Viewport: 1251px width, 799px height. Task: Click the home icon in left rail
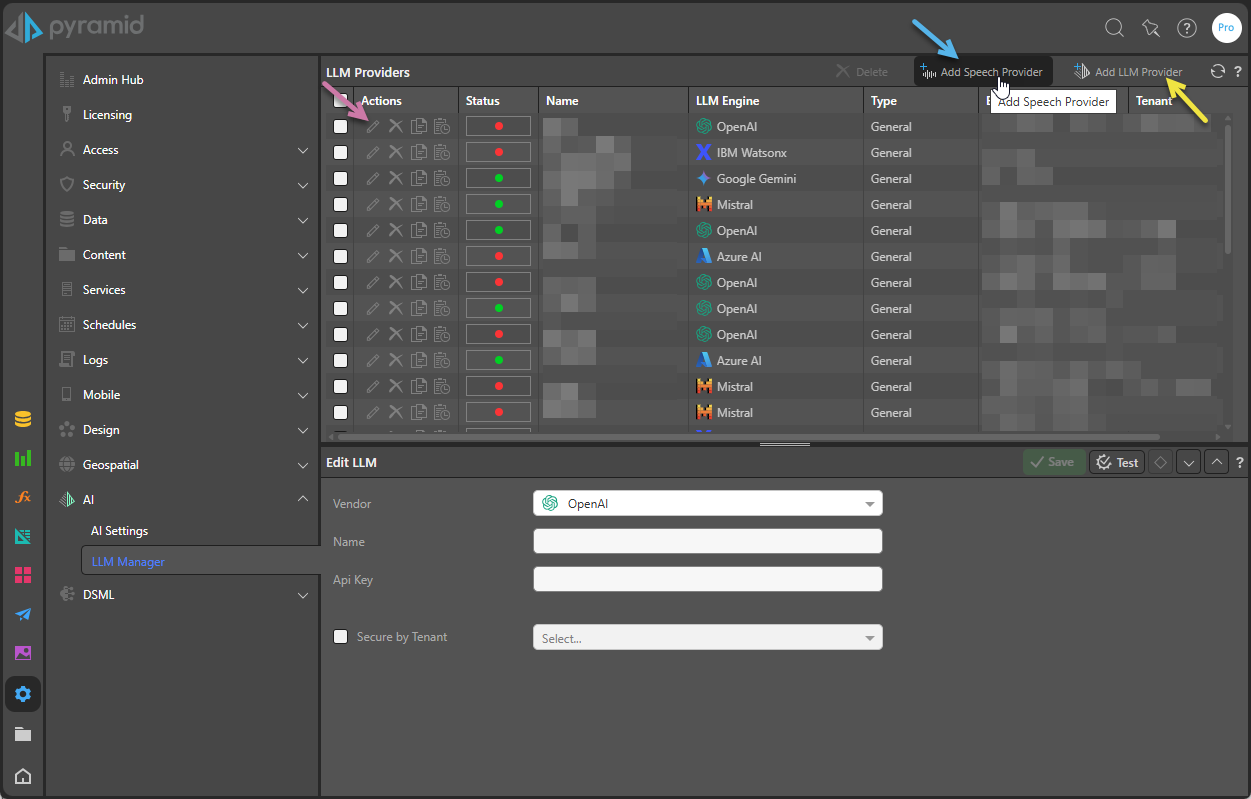23,776
